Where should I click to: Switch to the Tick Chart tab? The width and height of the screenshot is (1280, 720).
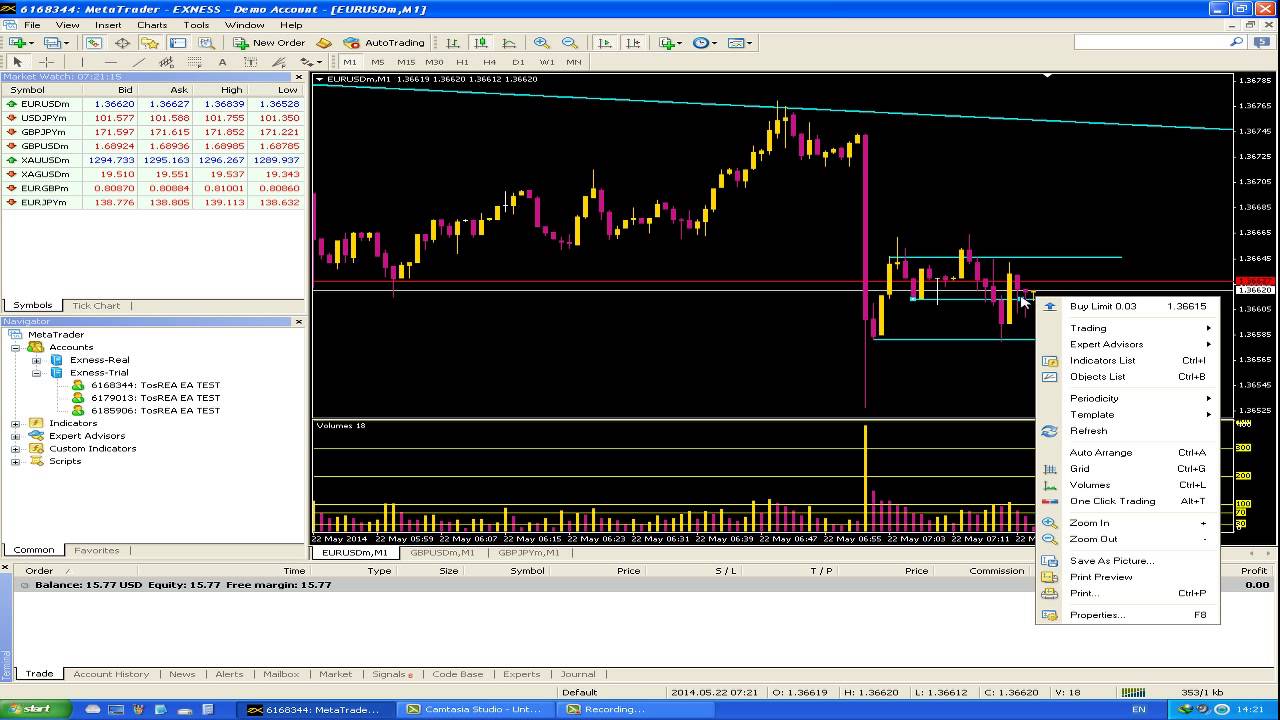click(x=96, y=306)
